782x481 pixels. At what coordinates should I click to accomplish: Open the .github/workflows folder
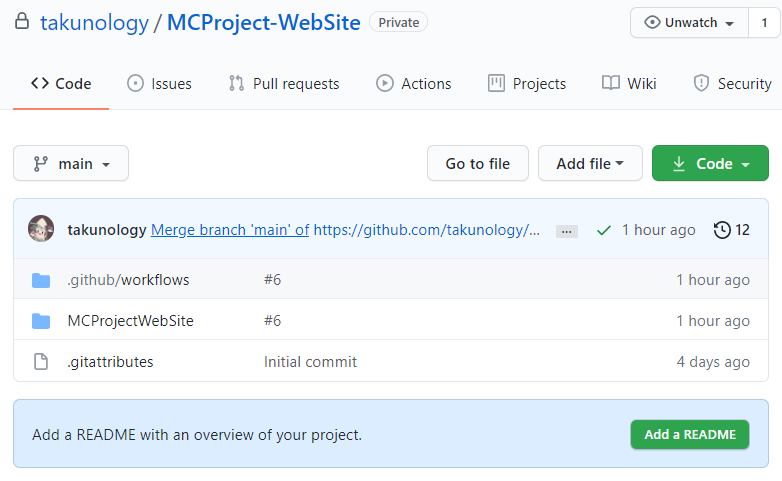(x=128, y=280)
